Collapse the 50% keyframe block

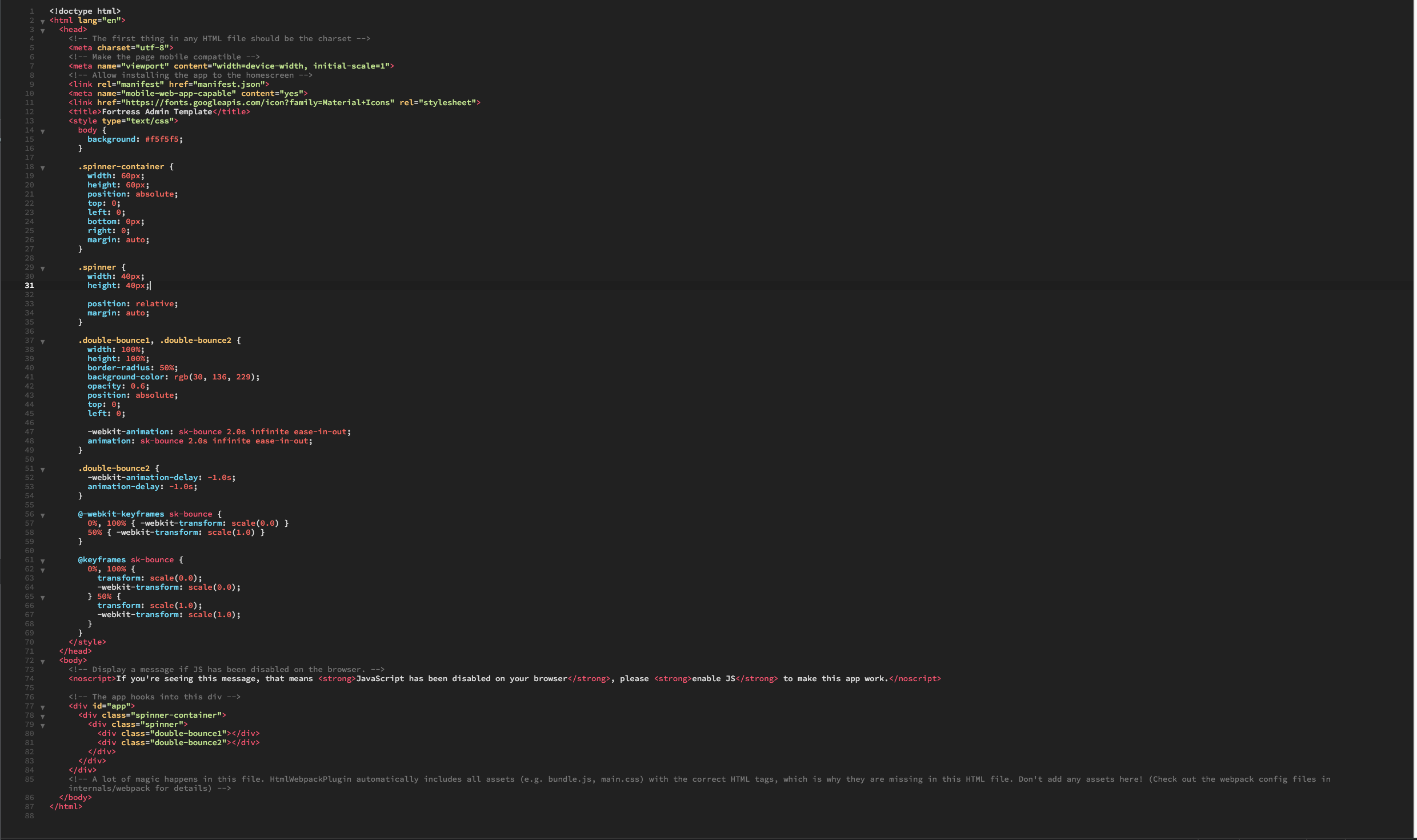43,597
